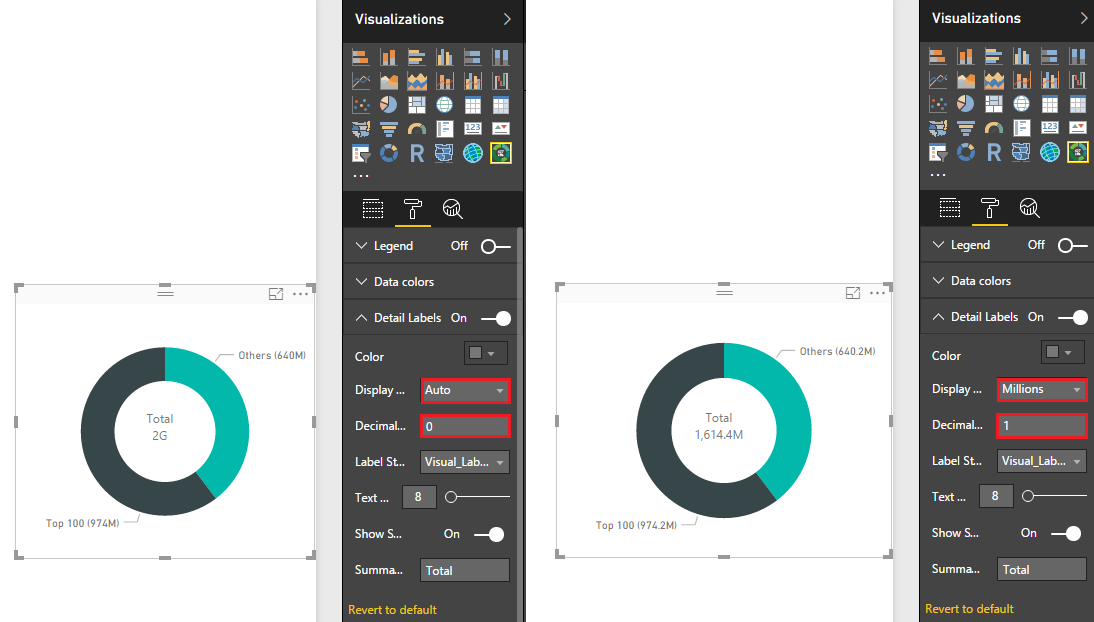Switch to Analytics tab in left pane
The width and height of the screenshot is (1094, 622).
(x=453, y=209)
